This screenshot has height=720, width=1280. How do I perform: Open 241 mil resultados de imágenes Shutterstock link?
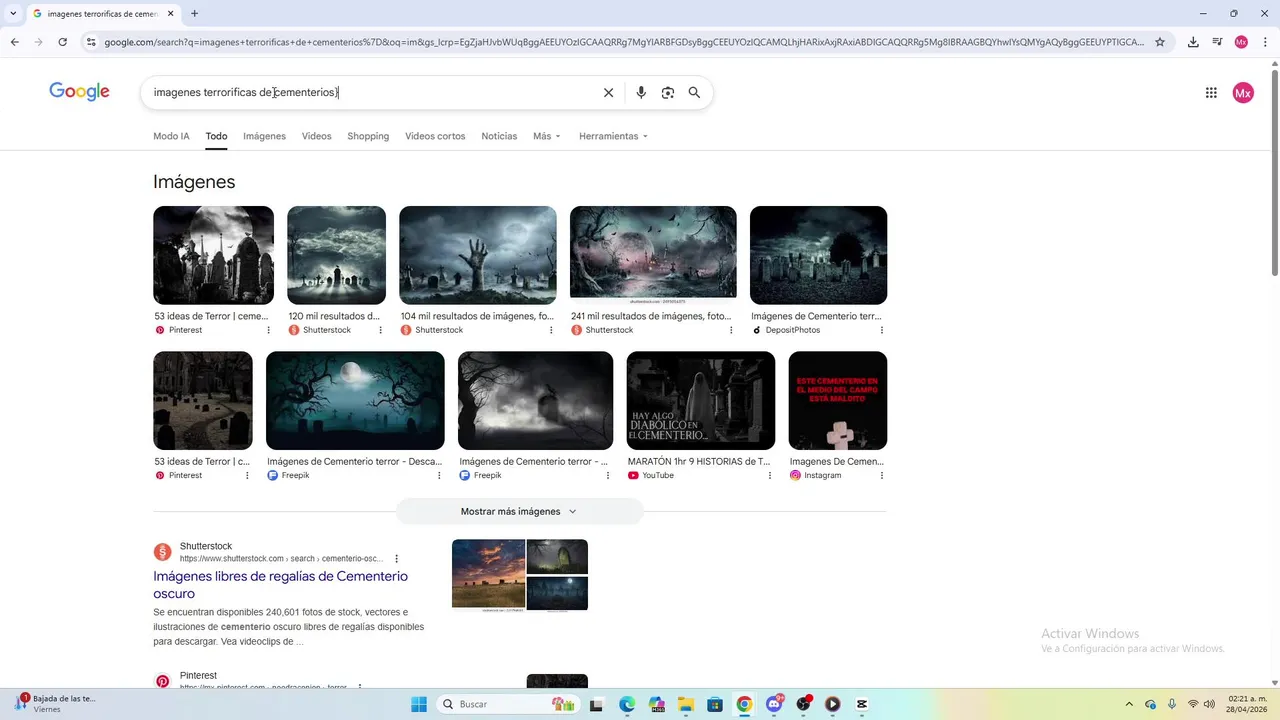pos(651,316)
